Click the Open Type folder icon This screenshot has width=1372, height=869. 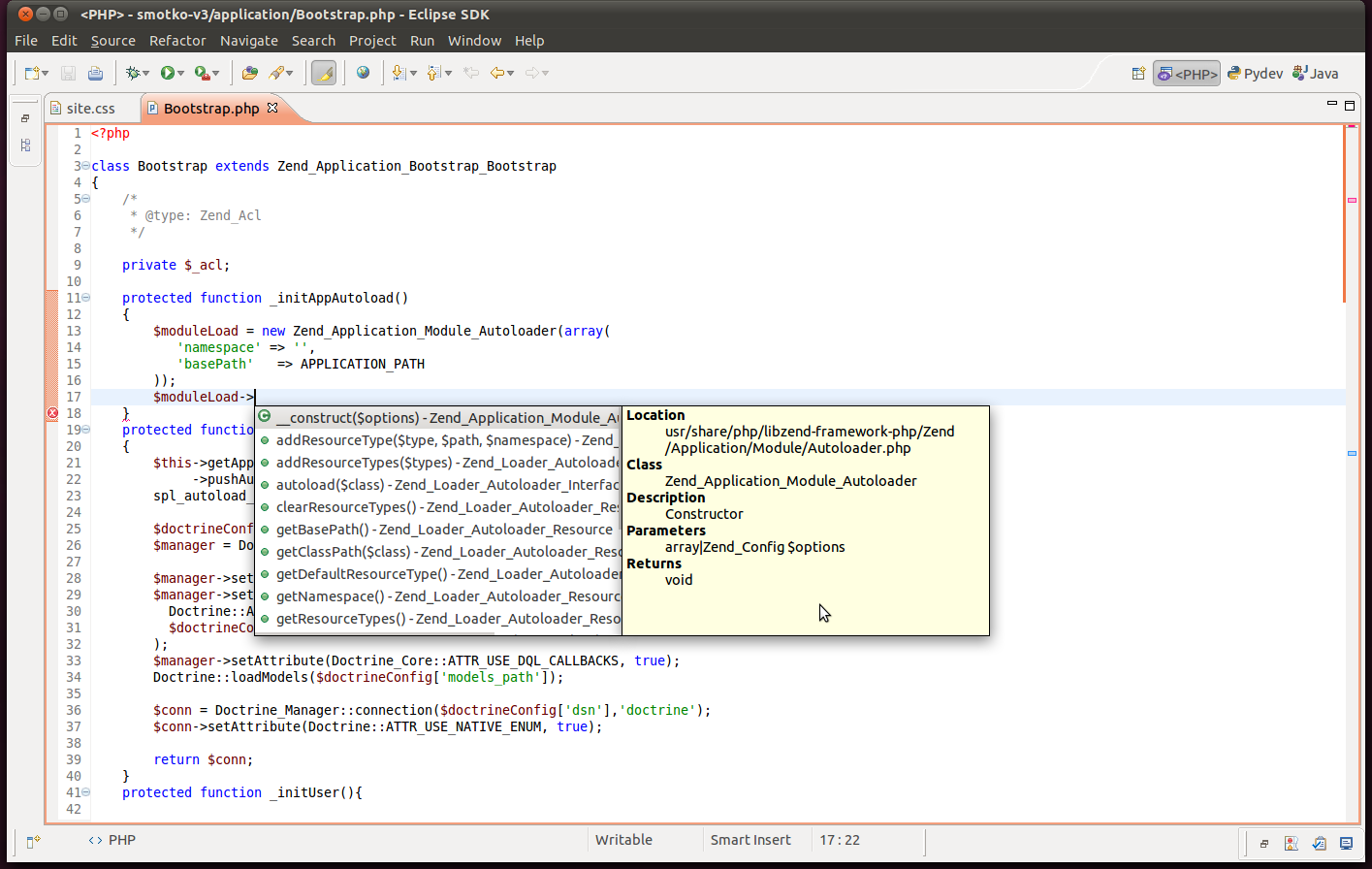[249, 73]
